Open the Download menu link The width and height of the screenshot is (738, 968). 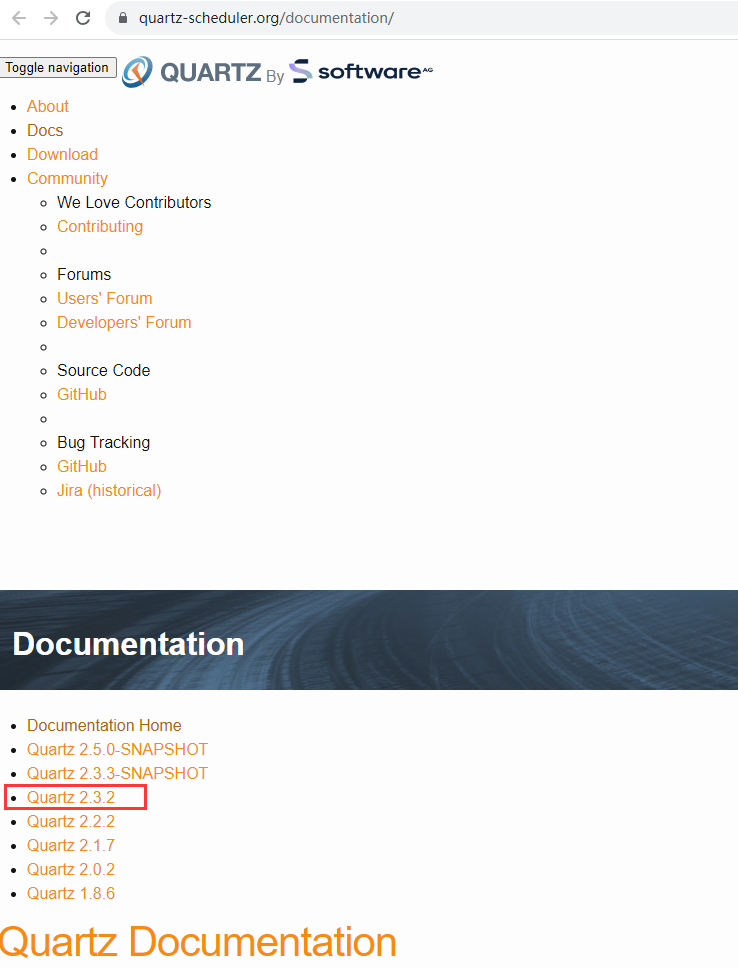(62, 154)
